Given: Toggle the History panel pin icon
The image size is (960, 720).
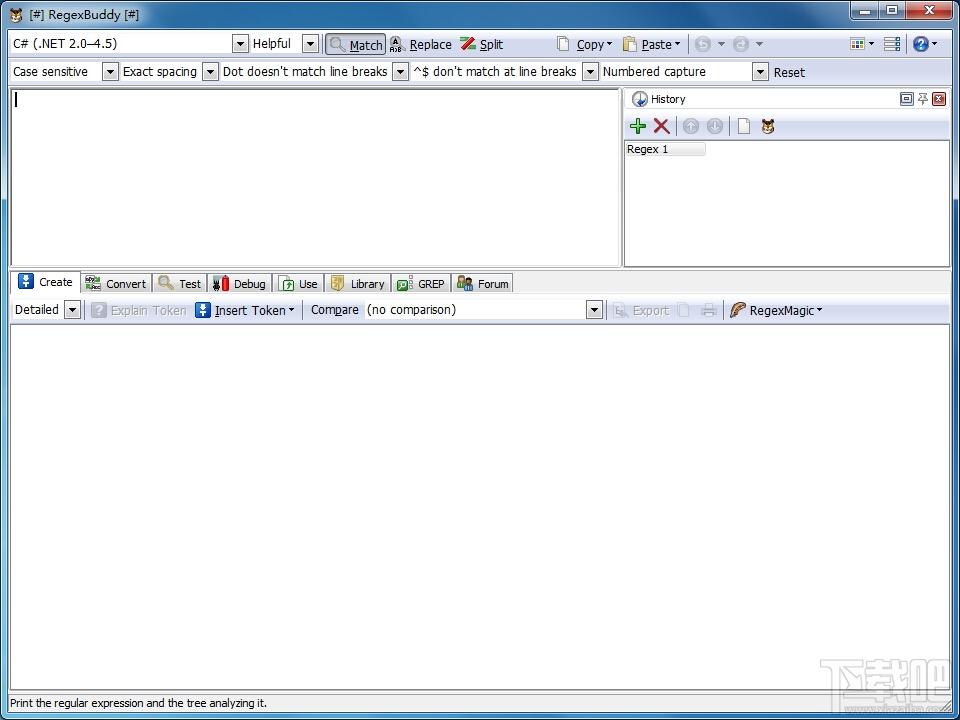Looking at the screenshot, I should 923,99.
